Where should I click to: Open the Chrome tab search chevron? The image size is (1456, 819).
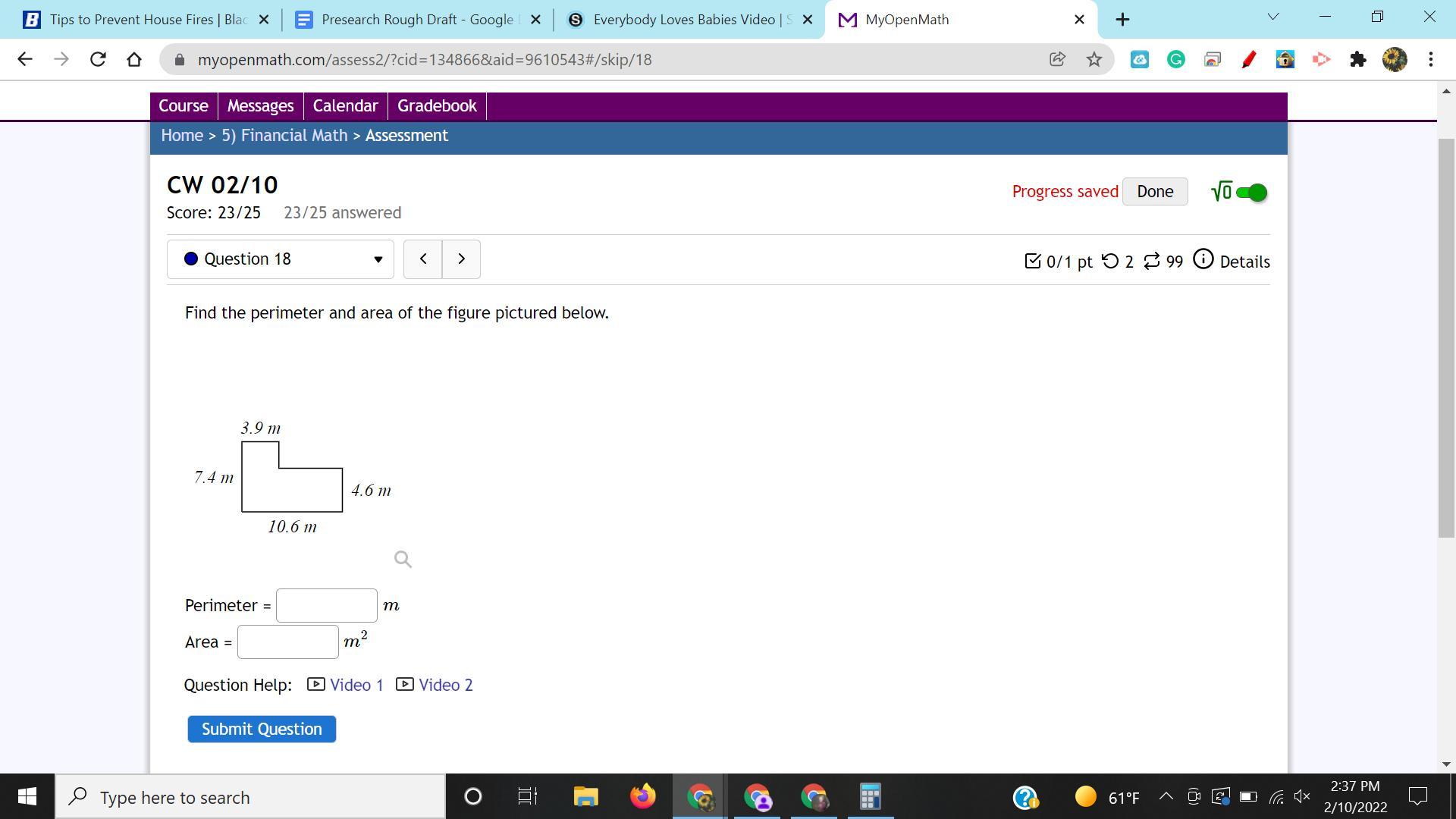1272,17
